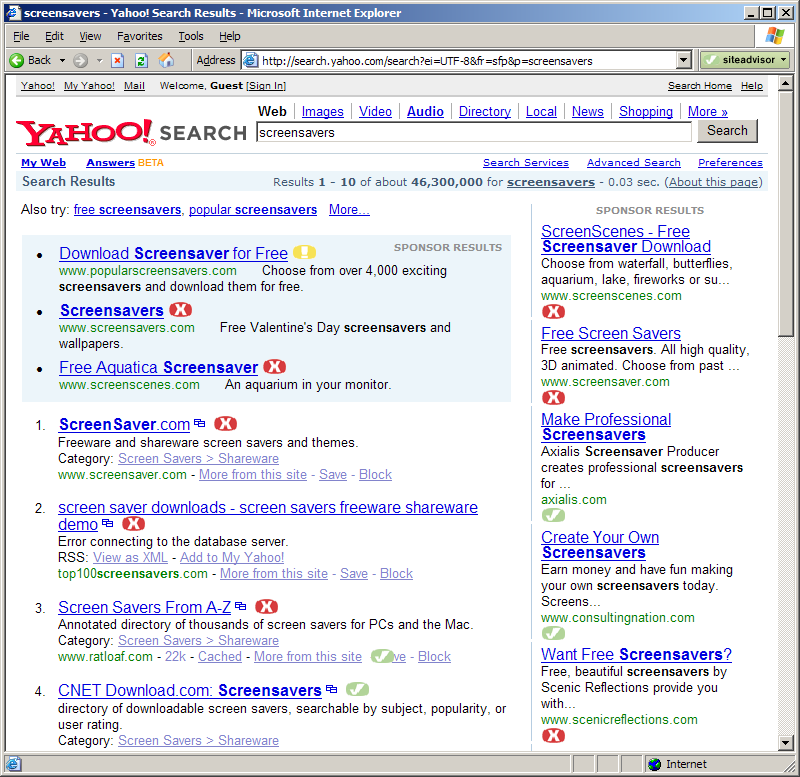Screen dimensions: 800x777
Task: Expand the Address bar URL dropdown
Action: [684, 61]
